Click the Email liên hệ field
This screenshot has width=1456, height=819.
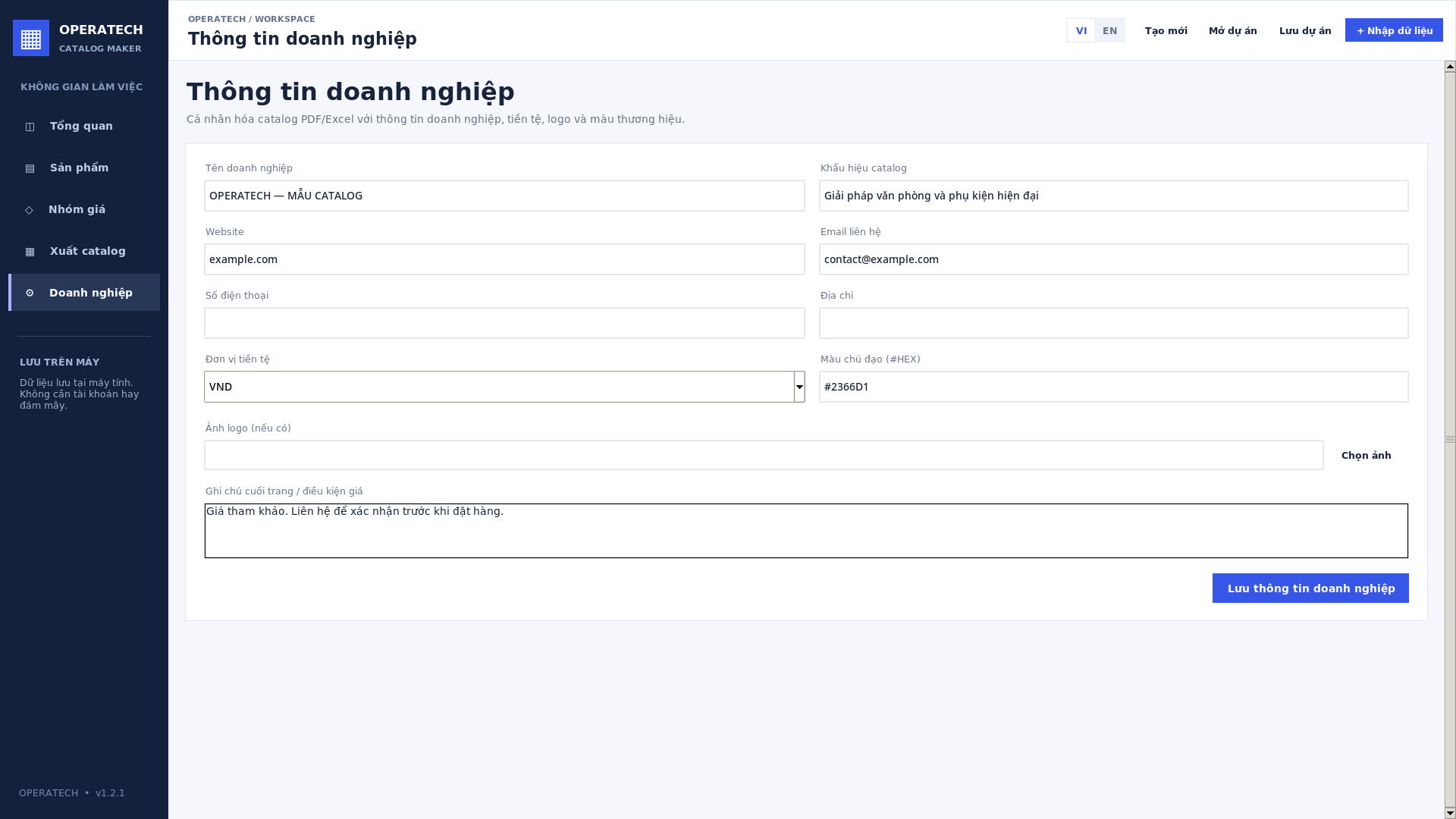tap(1113, 259)
